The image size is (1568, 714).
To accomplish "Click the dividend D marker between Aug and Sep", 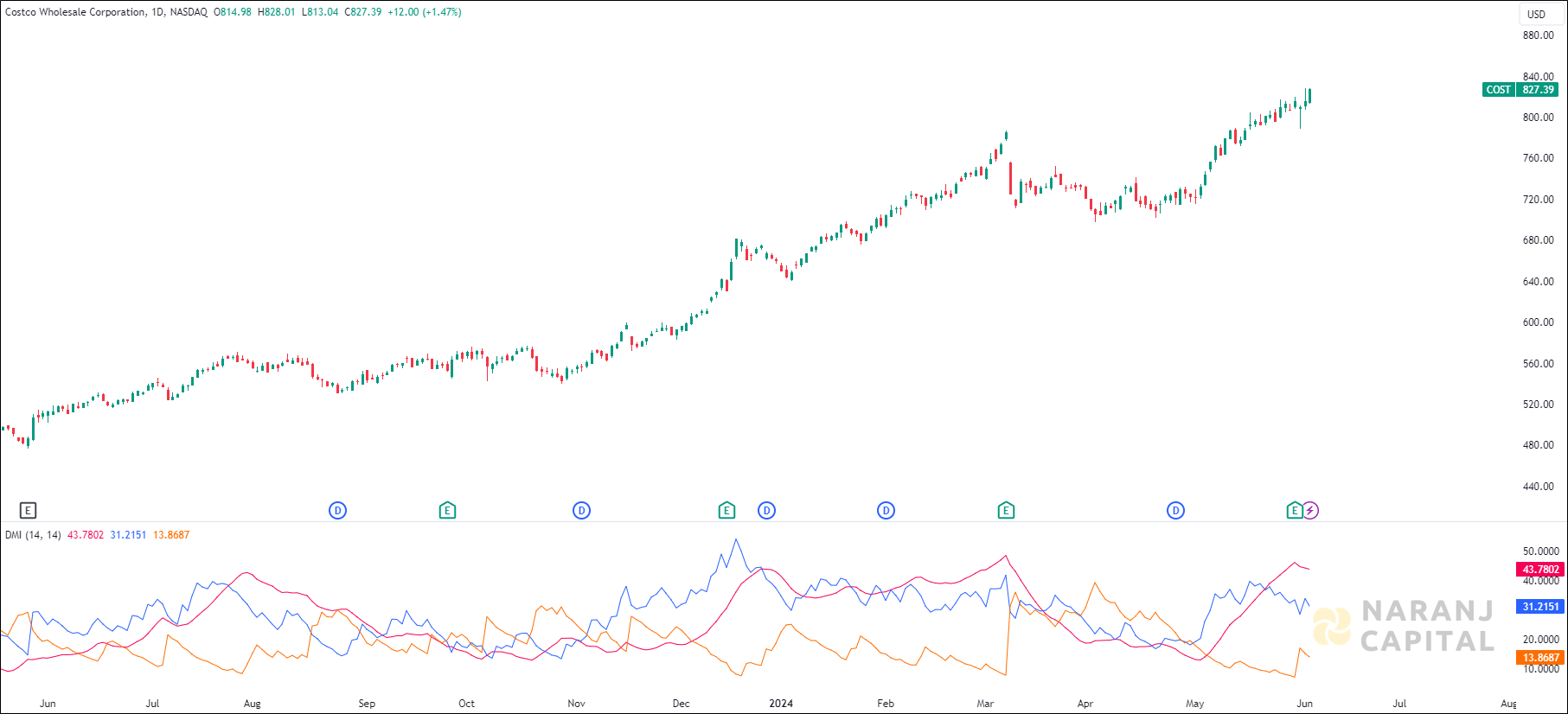I will pos(338,511).
